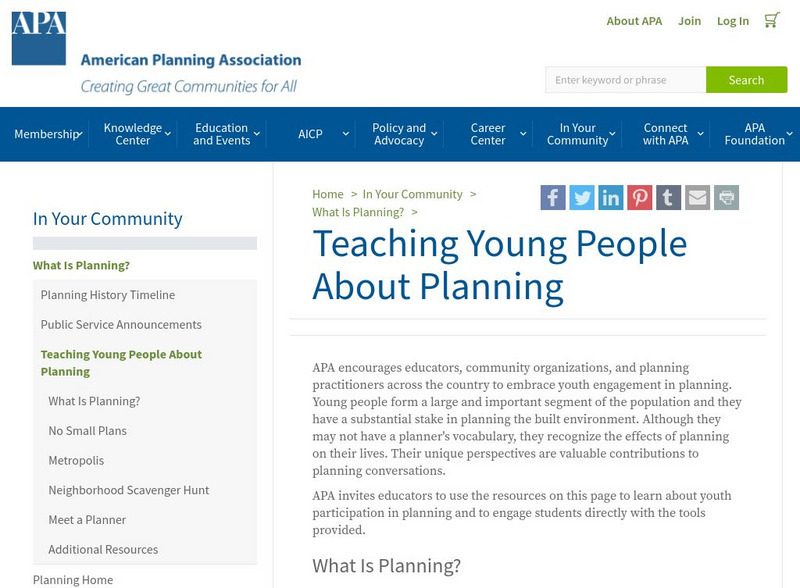
Task: Pin this page using the Pinterest icon
Action: tap(638, 197)
